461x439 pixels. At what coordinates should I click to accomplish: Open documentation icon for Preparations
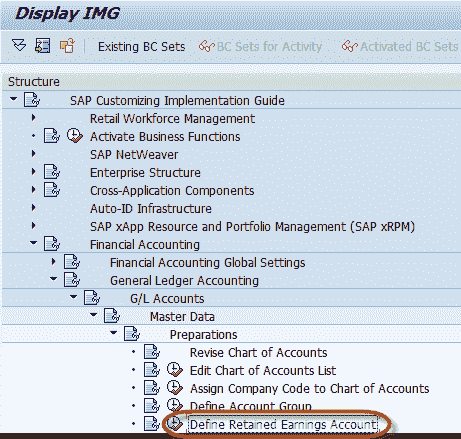[132, 334]
